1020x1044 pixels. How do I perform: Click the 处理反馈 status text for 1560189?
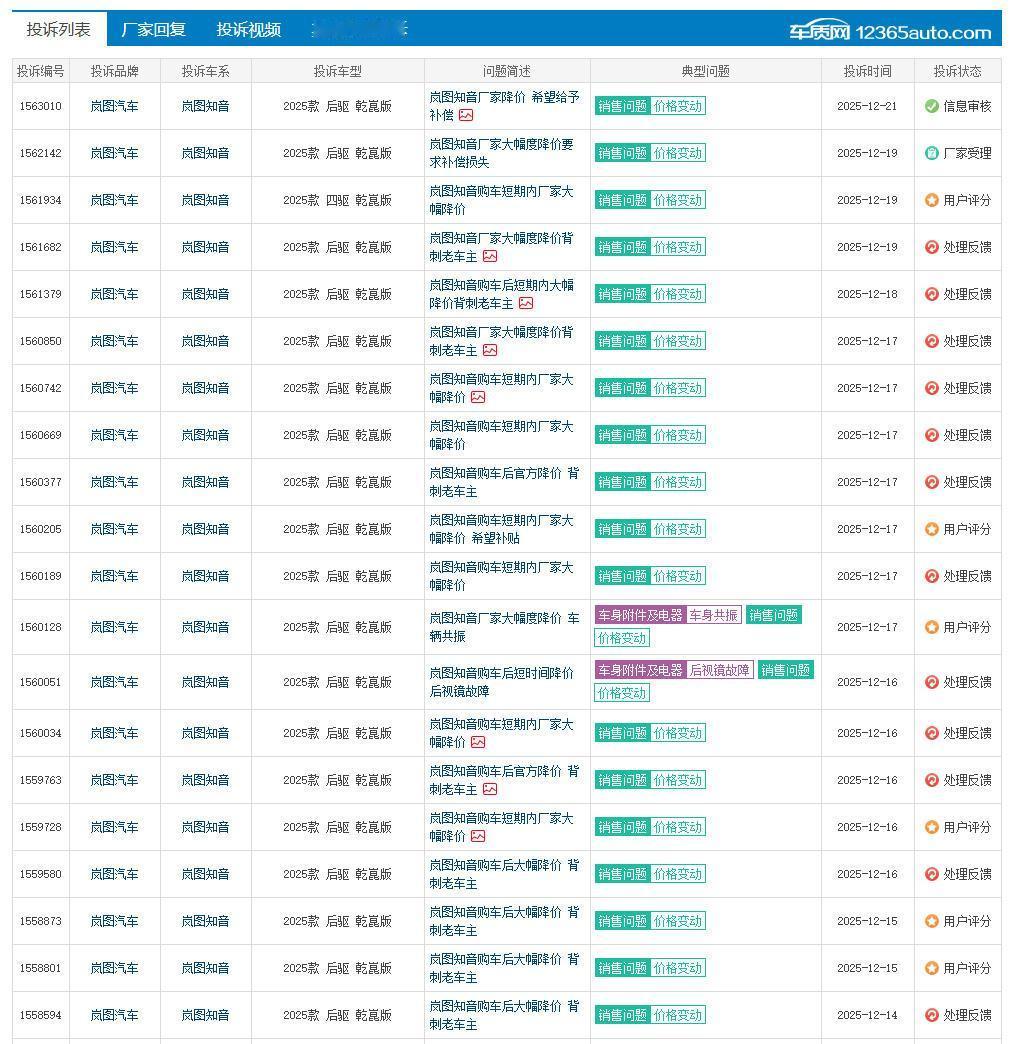(967, 576)
